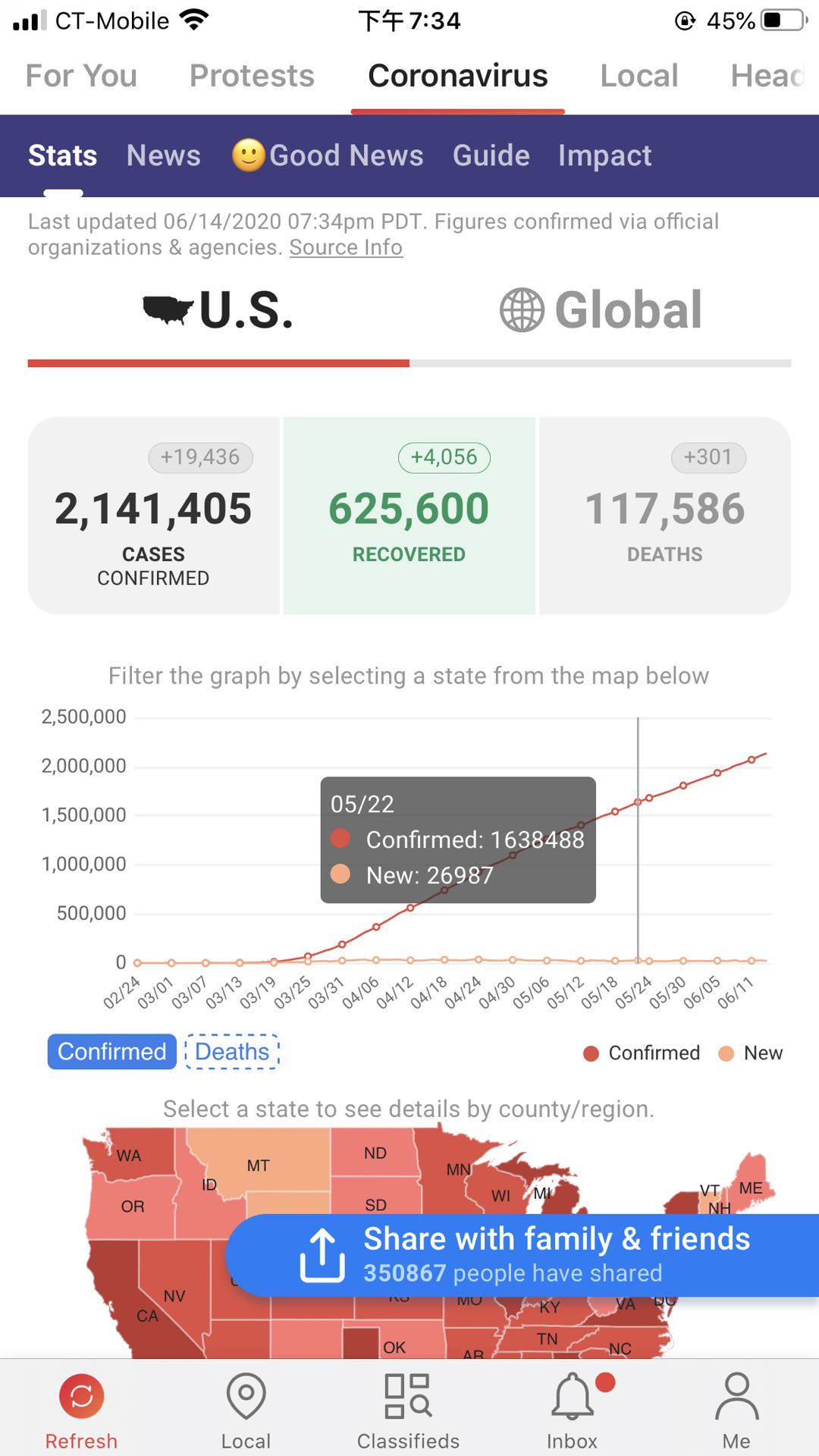Open the Me profile icon

(x=736, y=1396)
